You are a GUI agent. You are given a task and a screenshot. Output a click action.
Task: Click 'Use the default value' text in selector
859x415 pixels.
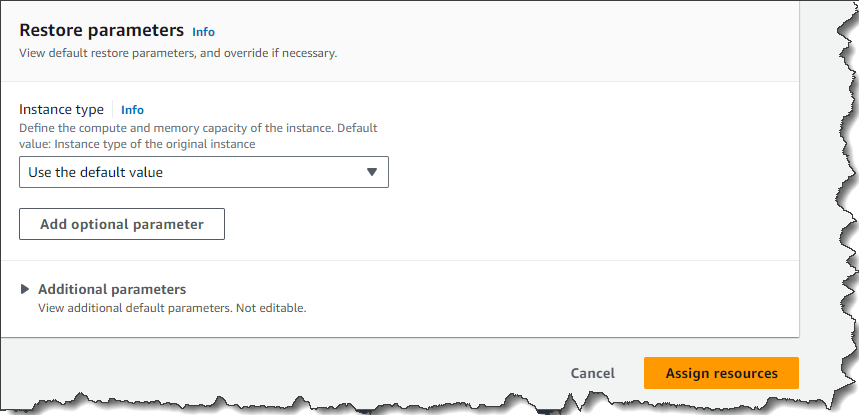pos(95,172)
